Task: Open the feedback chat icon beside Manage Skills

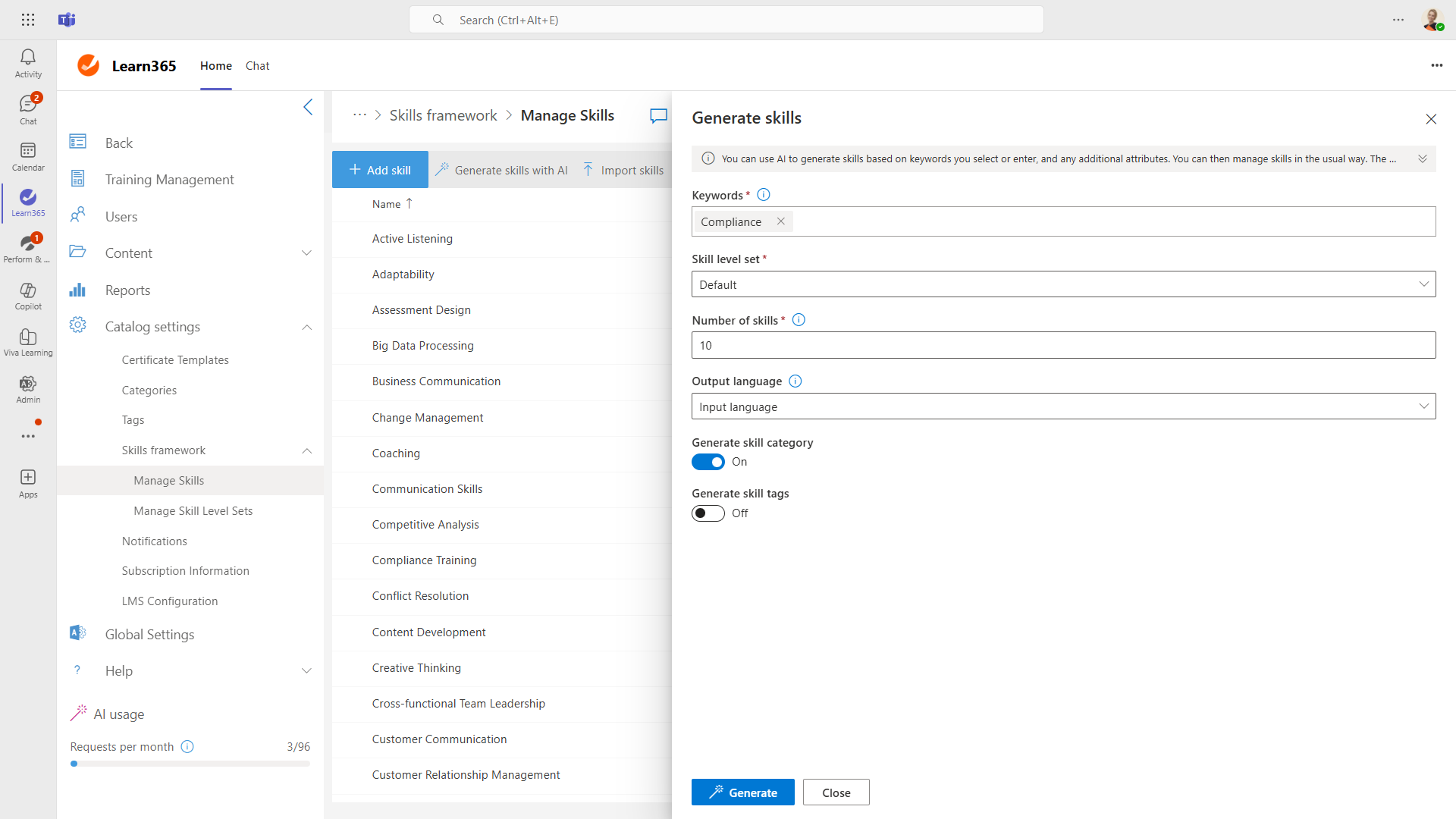Action: pyautogui.click(x=658, y=115)
